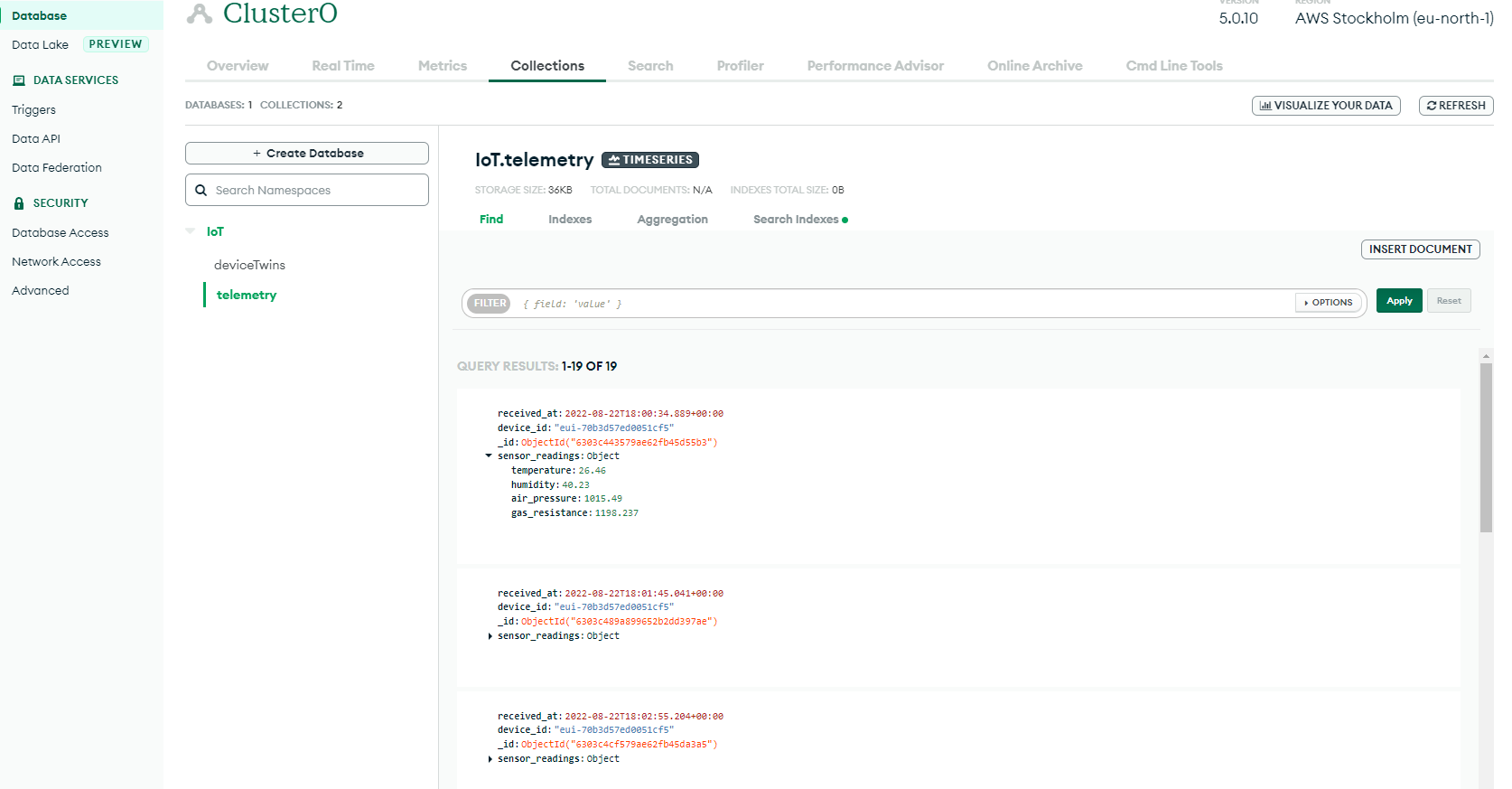Viewport: 1512px width, 789px height.
Task: Click the Create Database button
Action: (x=307, y=154)
